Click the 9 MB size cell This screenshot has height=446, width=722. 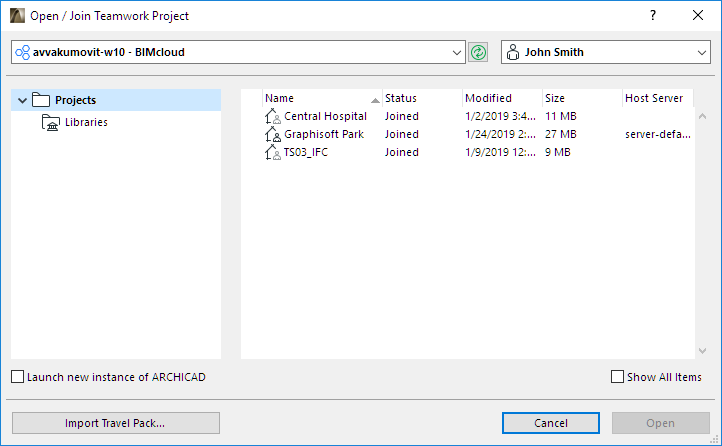(558, 152)
